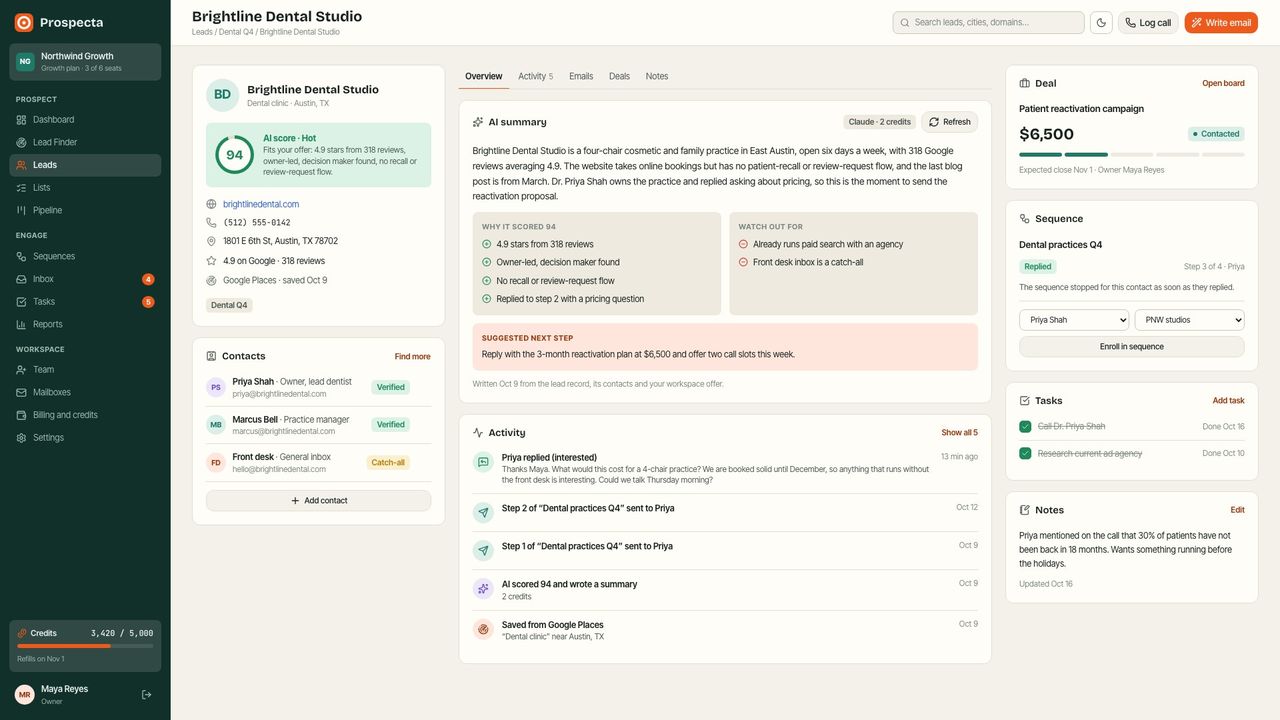Click the Write email button

(1221, 23)
